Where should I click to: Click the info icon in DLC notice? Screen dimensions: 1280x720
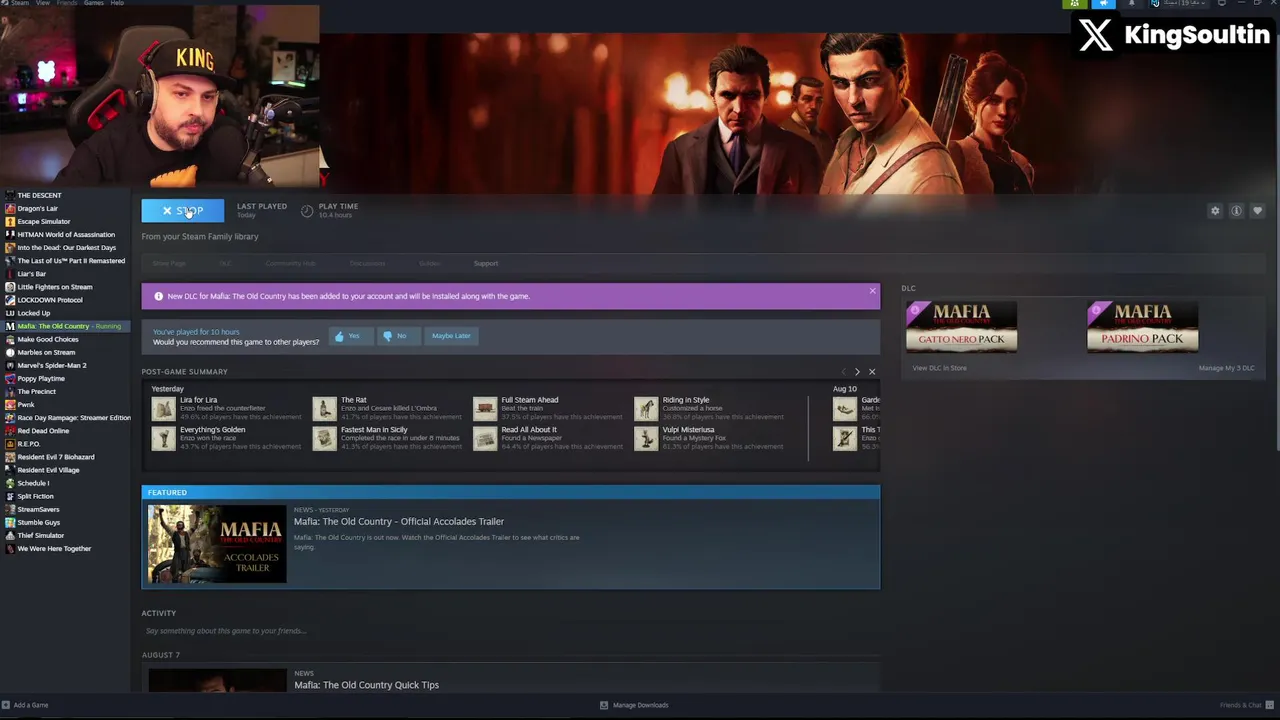(x=158, y=296)
